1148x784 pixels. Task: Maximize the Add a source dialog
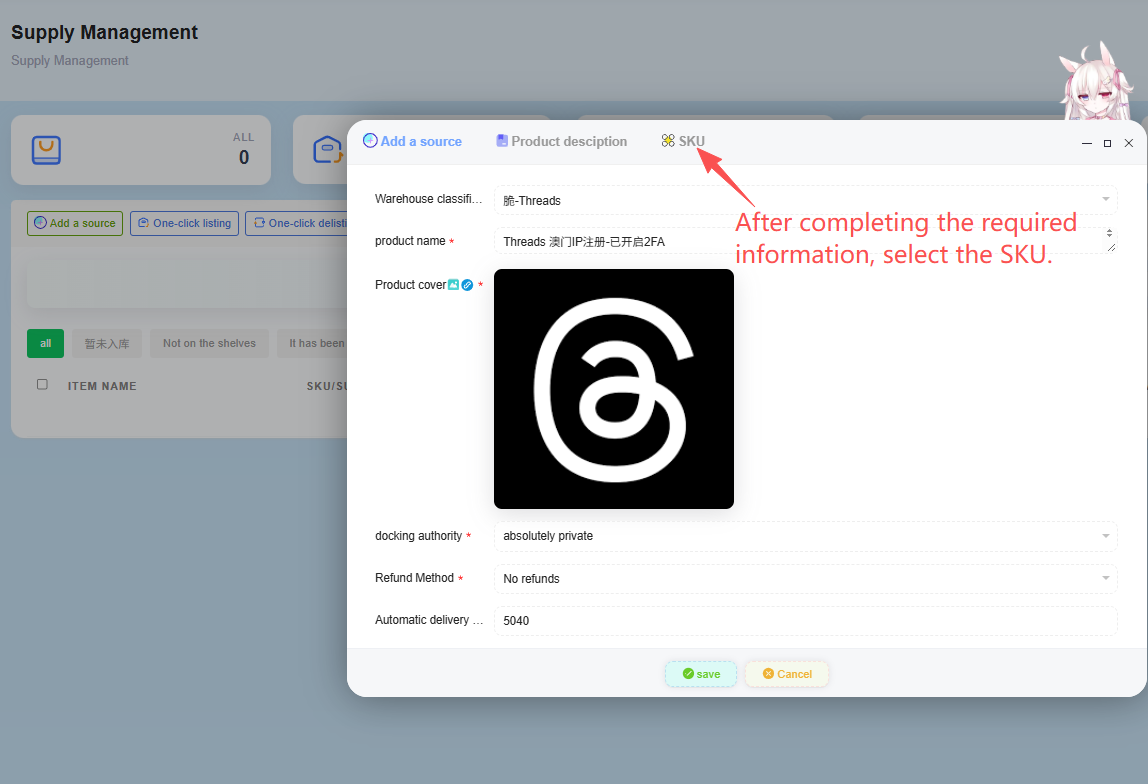pyautogui.click(x=1107, y=143)
